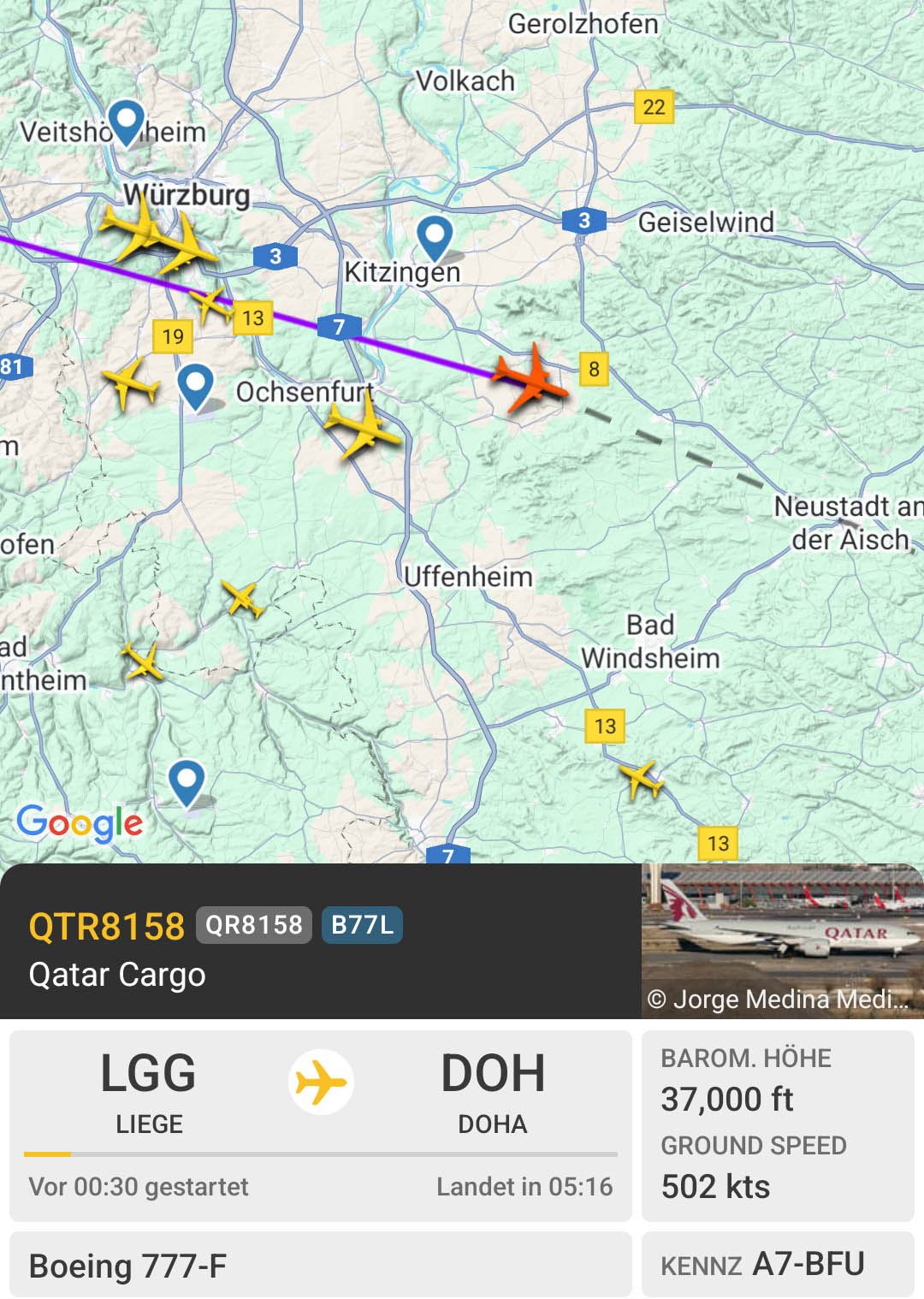Image resolution: width=924 pixels, height=1299 pixels.
Task: Tap the yellow plane icon between LGG and DOH
Action: click(x=321, y=1082)
